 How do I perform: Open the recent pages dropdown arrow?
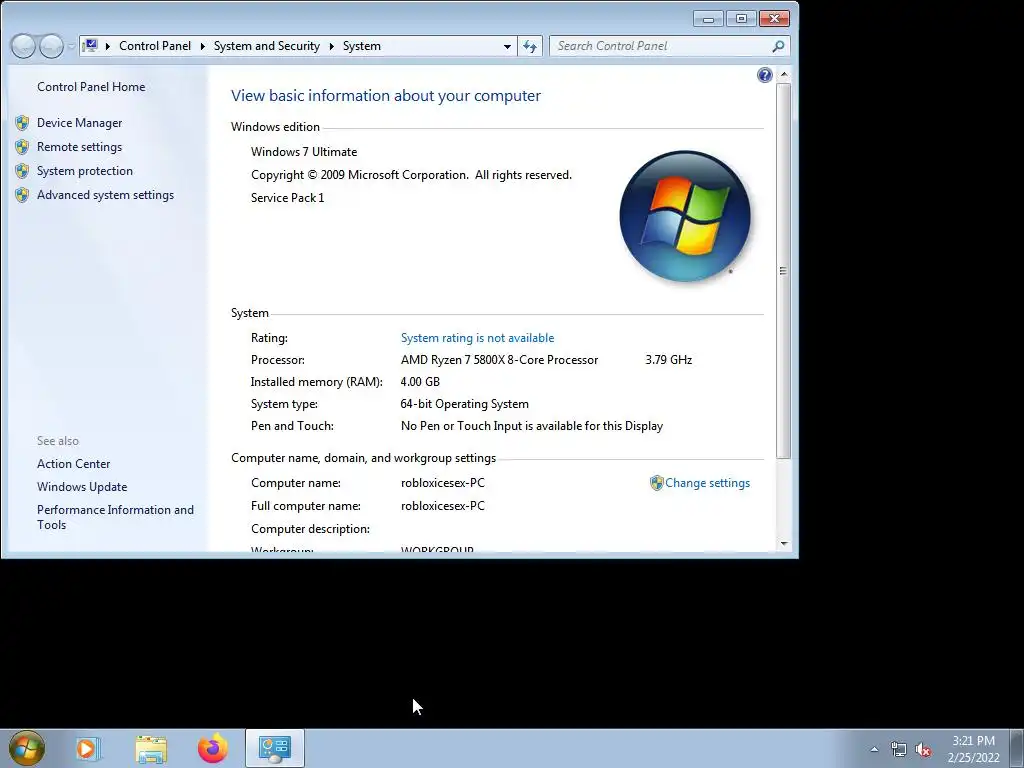pyautogui.click(x=71, y=46)
